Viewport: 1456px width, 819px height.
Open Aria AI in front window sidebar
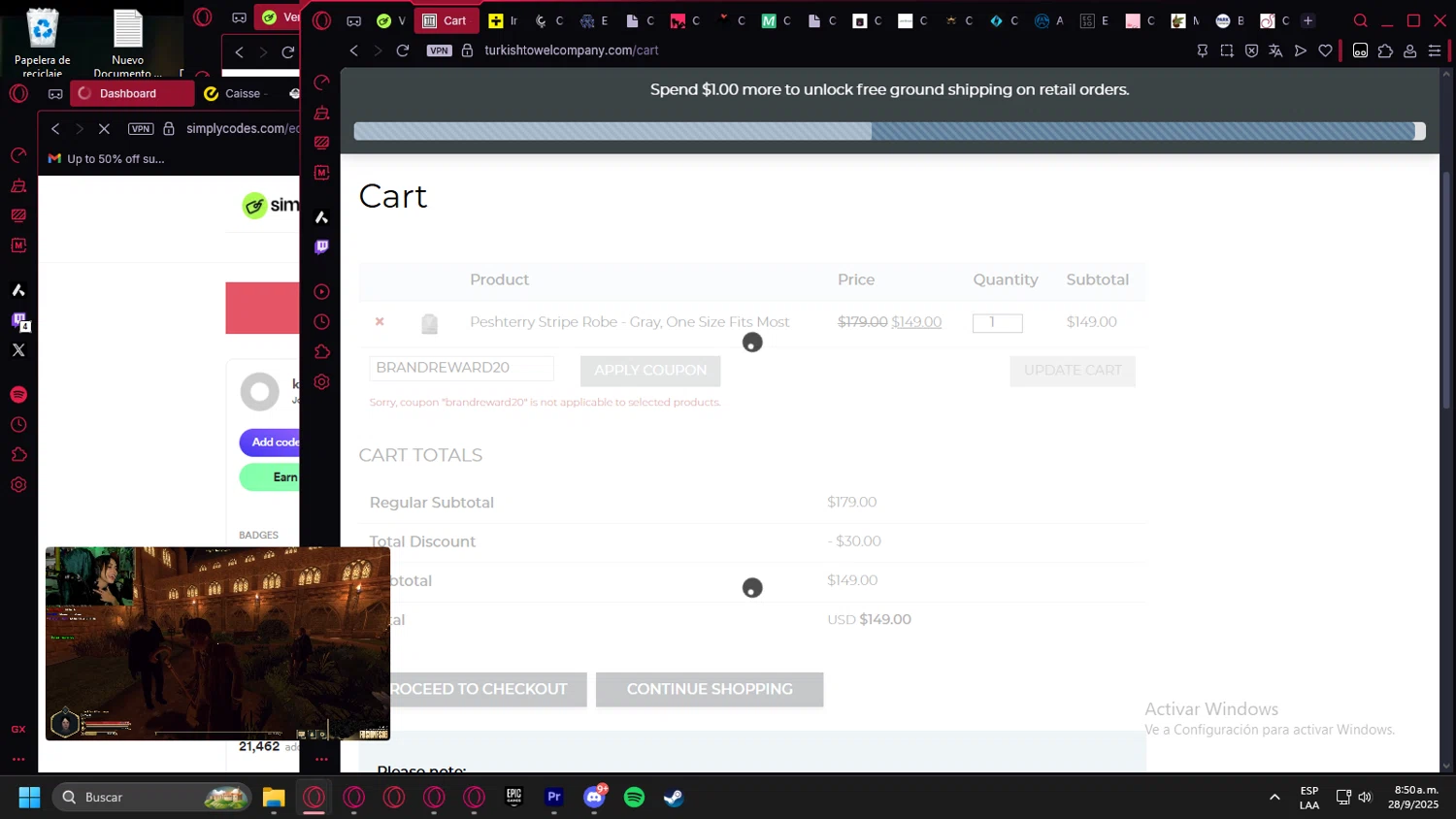coord(322,217)
